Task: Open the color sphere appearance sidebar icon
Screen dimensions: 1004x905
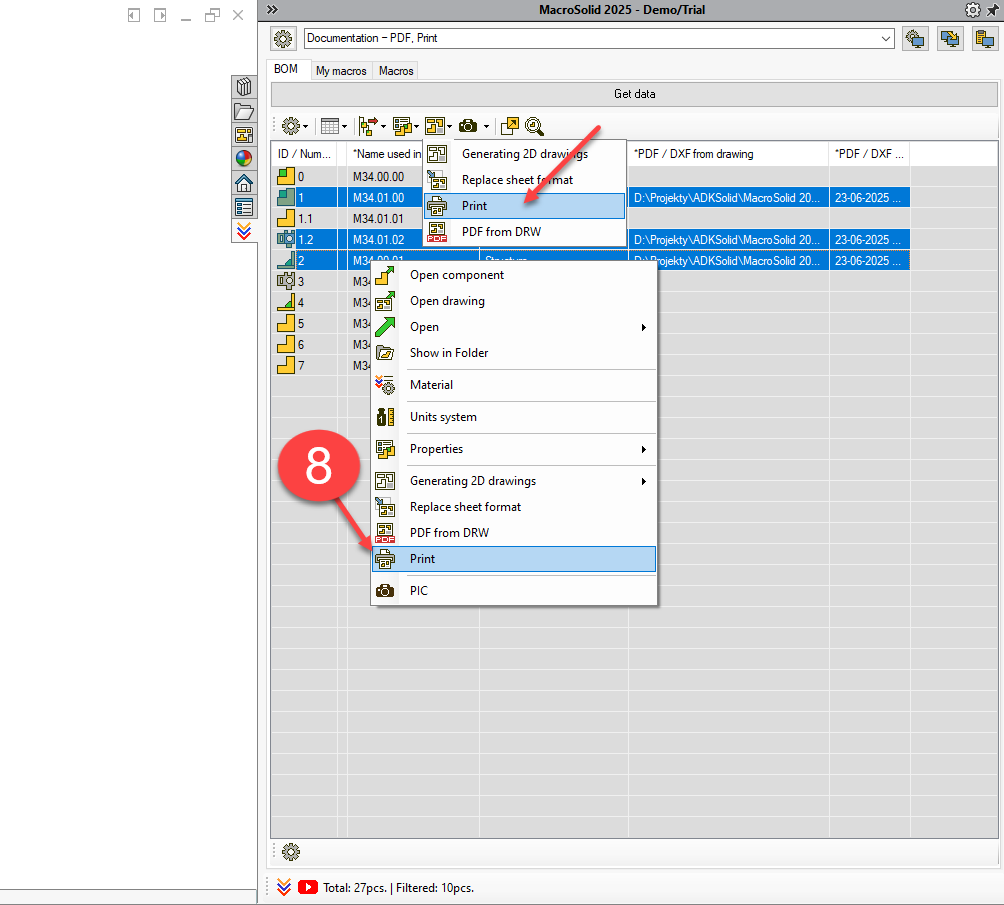Action: click(x=244, y=158)
